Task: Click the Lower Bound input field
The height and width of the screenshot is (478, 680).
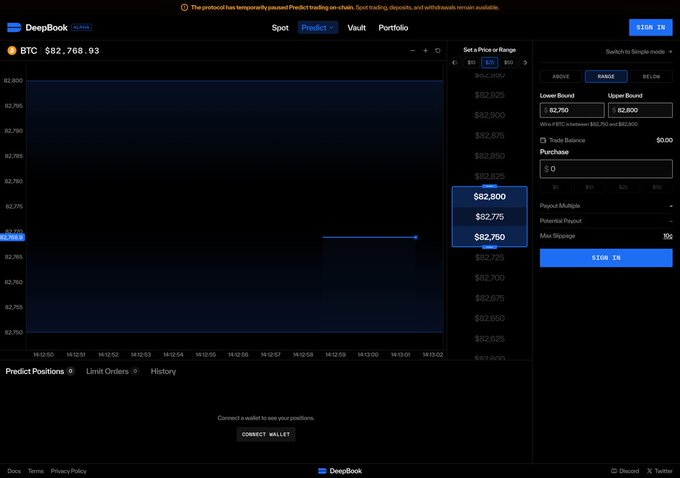Action: (572, 110)
